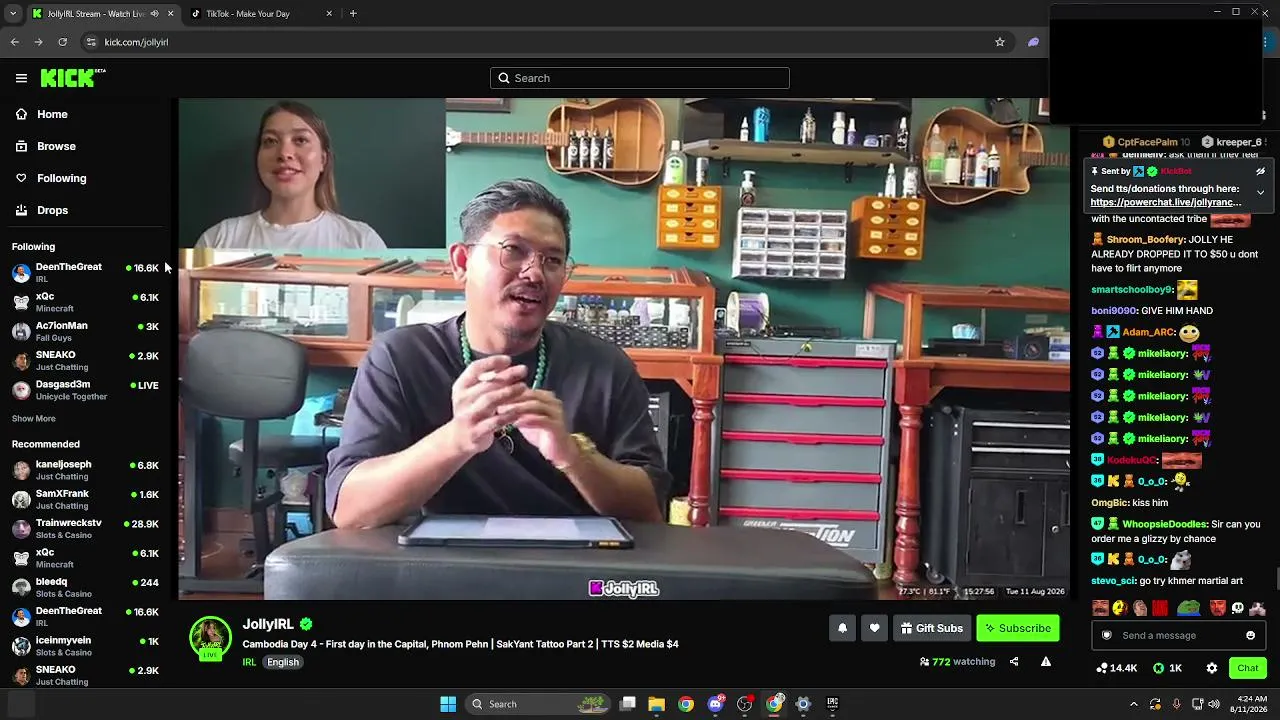Focus the Send a message field
Image resolution: width=1280 pixels, height=720 pixels.
(1180, 635)
